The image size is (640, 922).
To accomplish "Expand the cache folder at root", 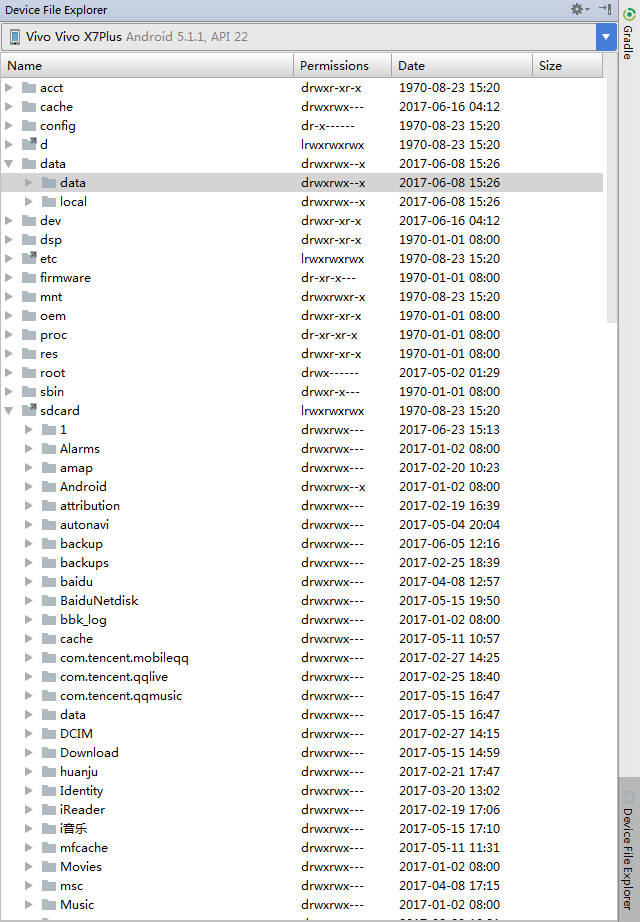I will click(9, 106).
